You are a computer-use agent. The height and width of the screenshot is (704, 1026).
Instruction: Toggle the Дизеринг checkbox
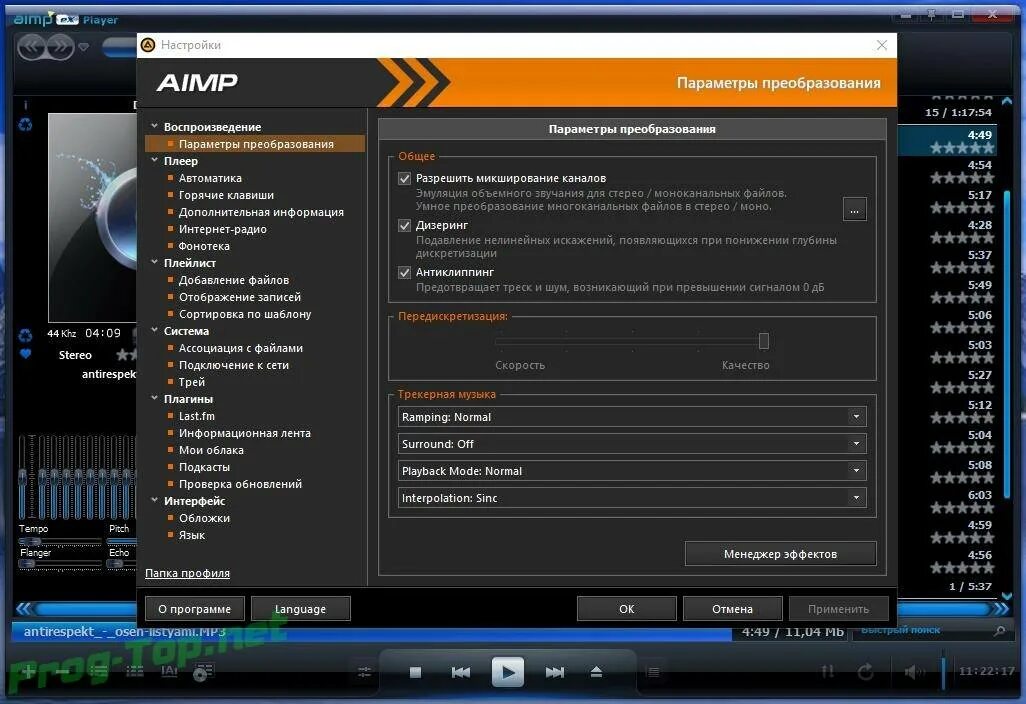404,225
